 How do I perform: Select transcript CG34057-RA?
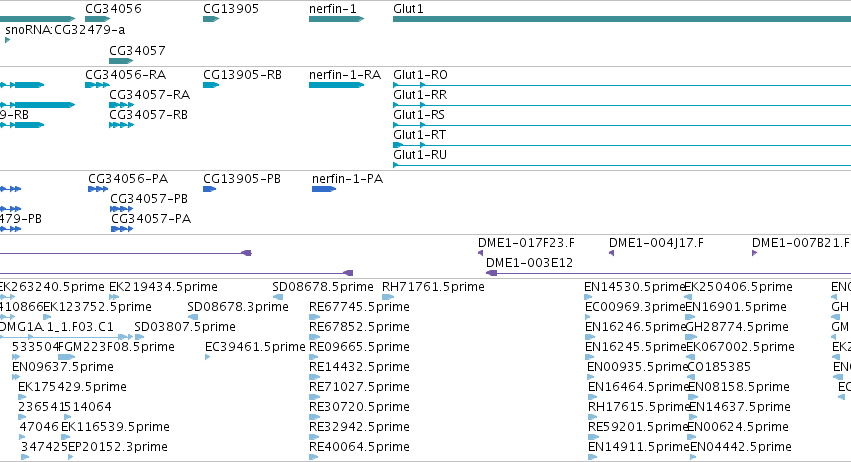(x=149, y=94)
